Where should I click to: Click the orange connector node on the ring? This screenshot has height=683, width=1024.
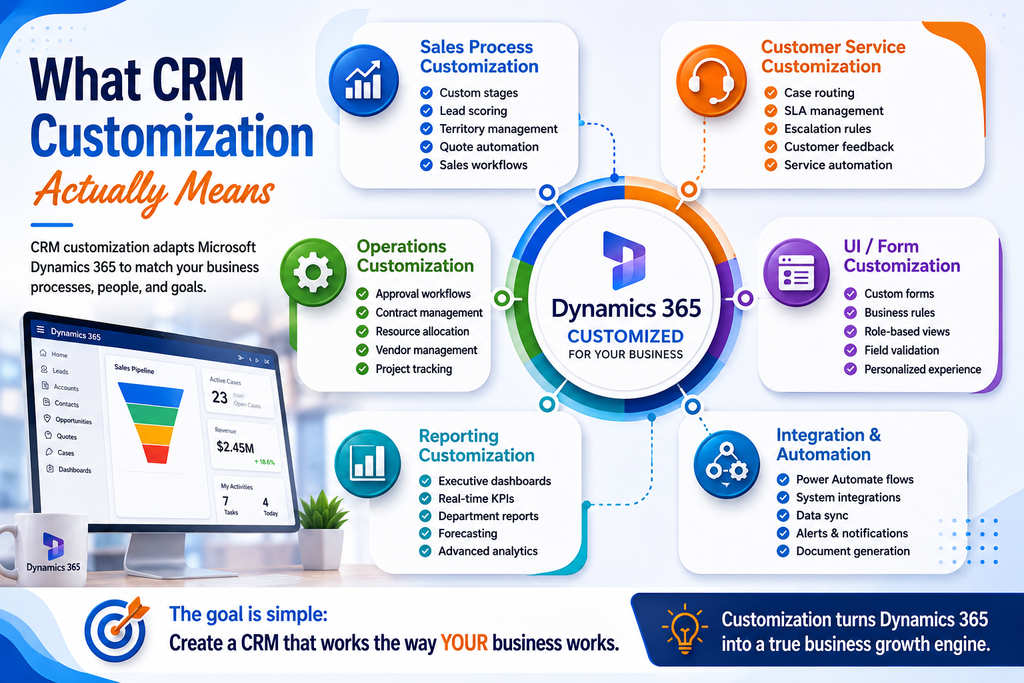coord(689,189)
